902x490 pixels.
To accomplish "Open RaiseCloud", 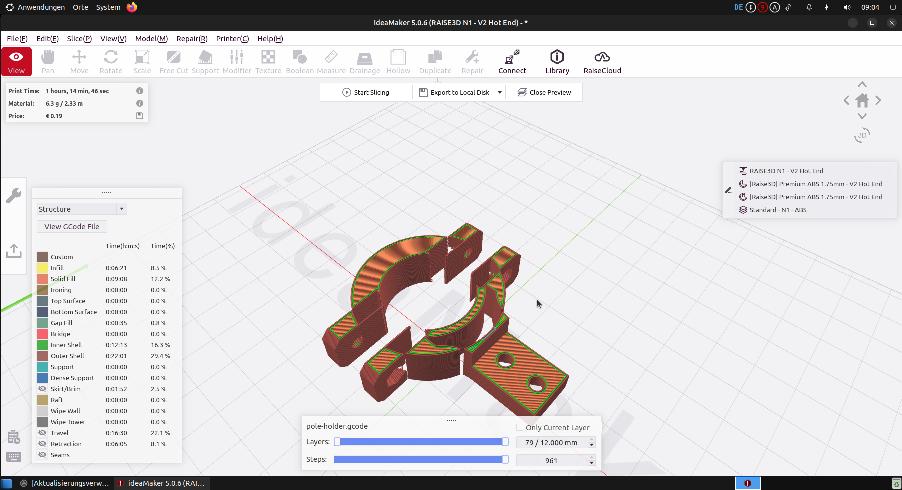I will pyautogui.click(x=602, y=62).
